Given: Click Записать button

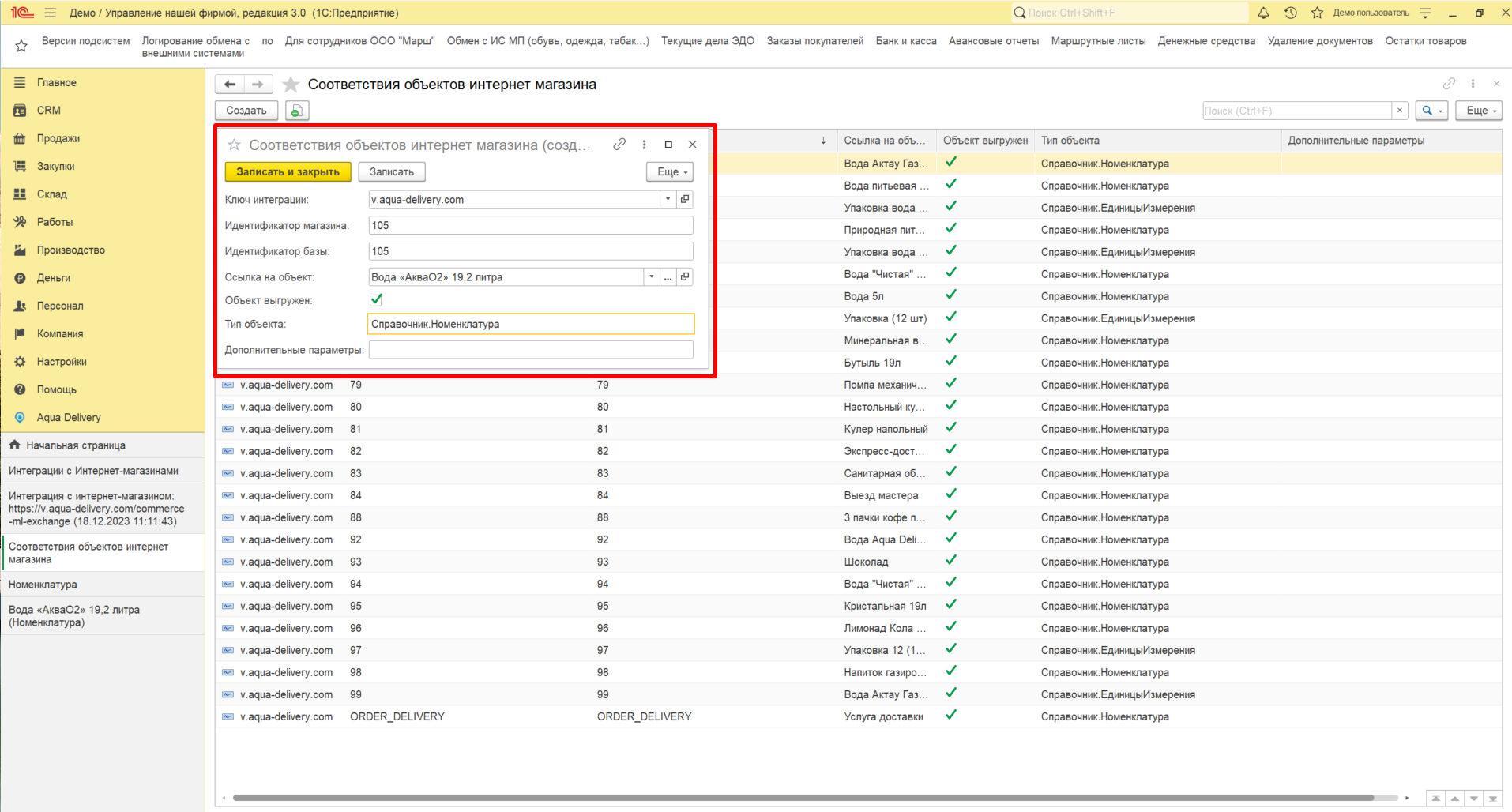Looking at the screenshot, I should [392, 171].
